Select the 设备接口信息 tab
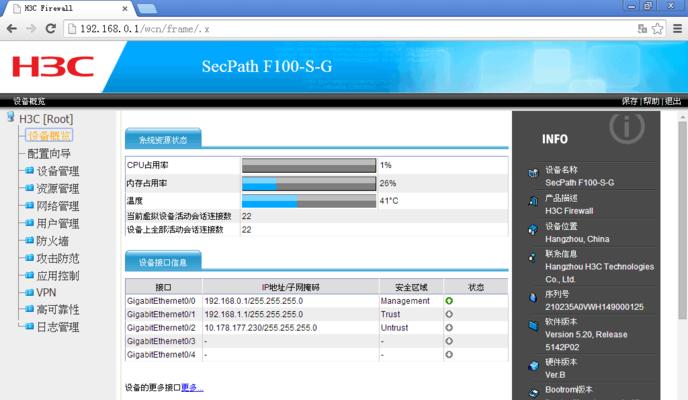This screenshot has width=688, height=400. click(x=163, y=262)
